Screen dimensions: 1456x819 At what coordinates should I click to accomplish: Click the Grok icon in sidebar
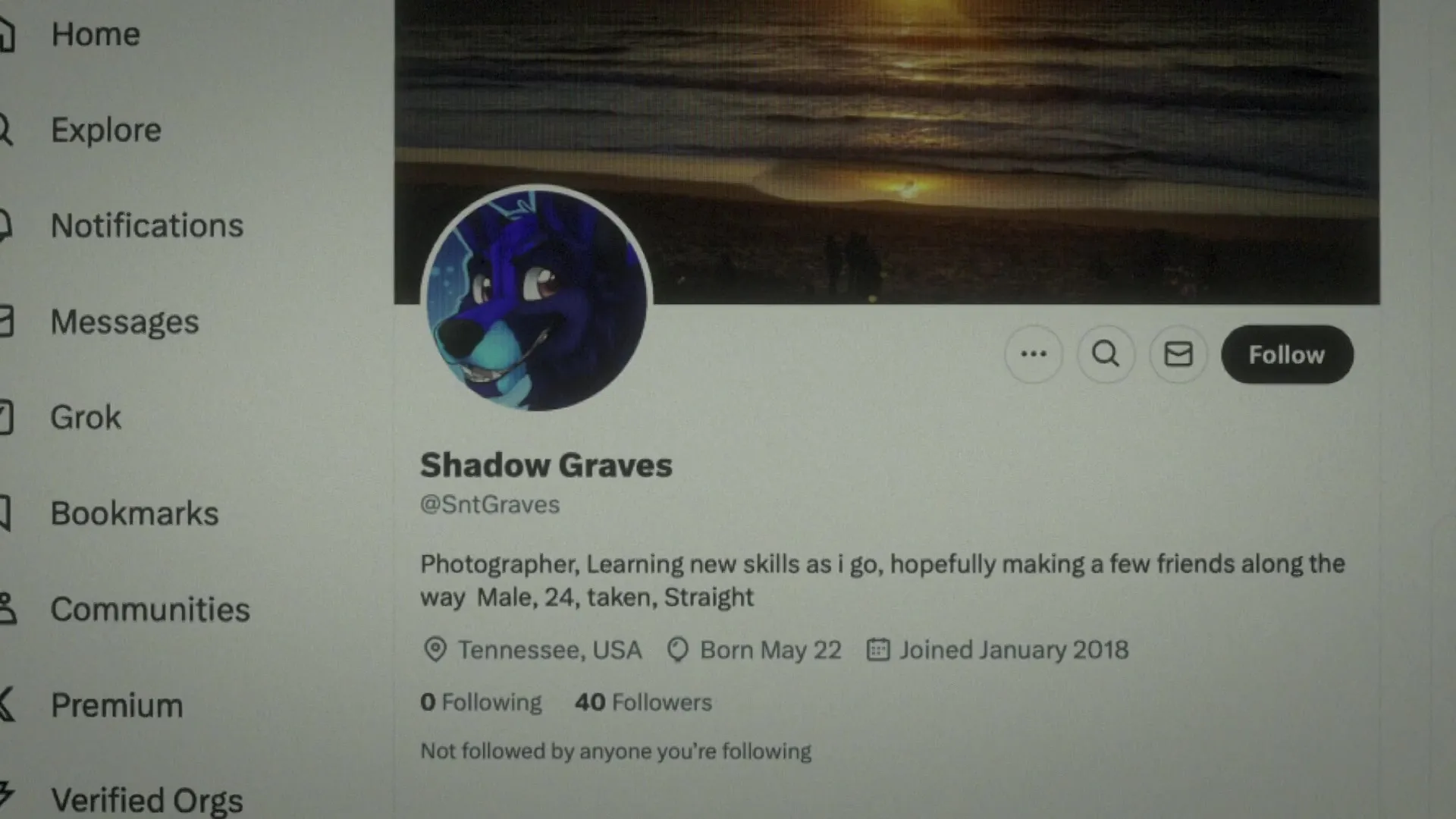pyautogui.click(x=6, y=417)
